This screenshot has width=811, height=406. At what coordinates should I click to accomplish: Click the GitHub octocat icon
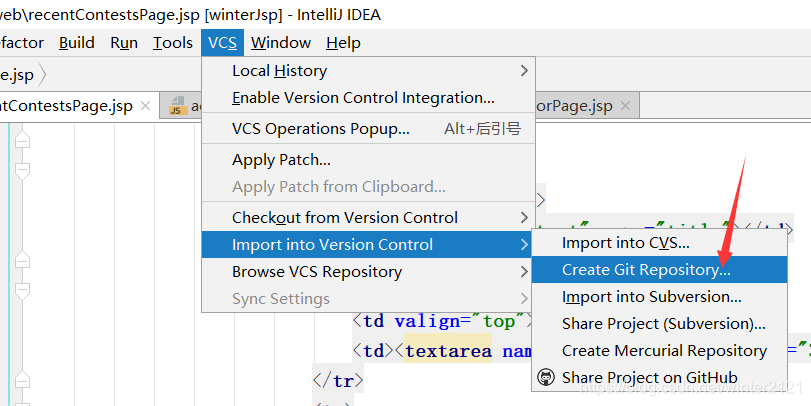tap(546, 378)
